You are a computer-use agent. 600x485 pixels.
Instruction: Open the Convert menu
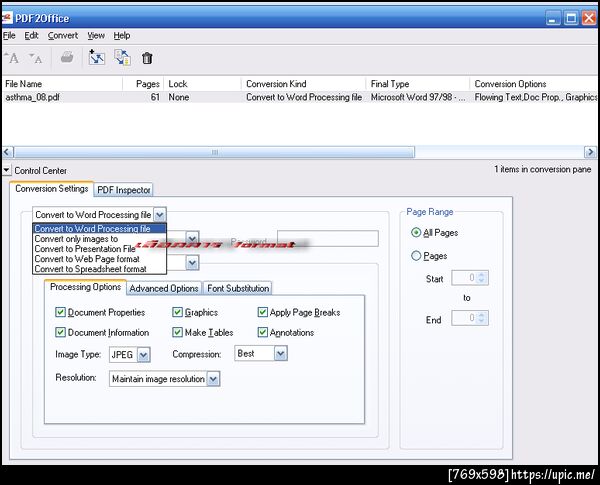63,36
